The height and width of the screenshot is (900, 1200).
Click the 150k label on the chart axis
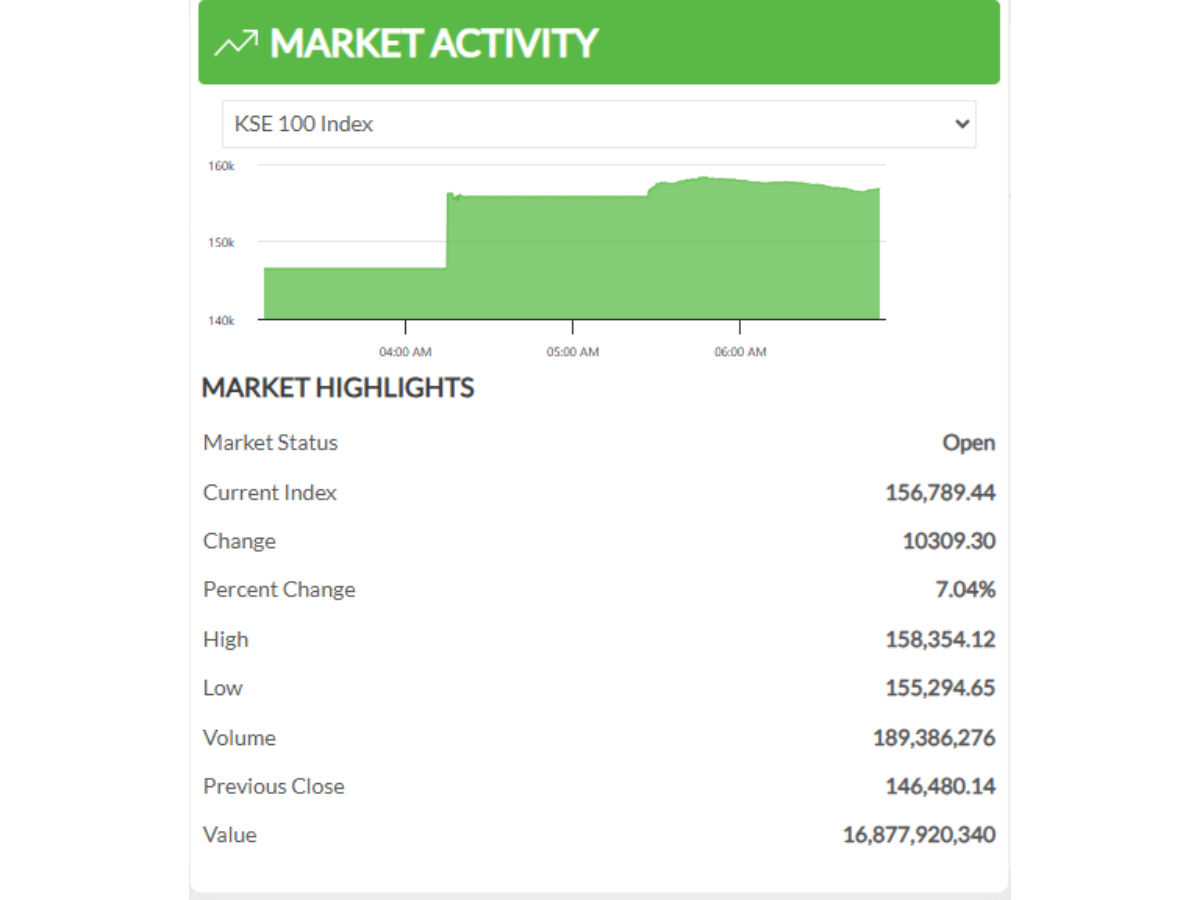[221, 242]
